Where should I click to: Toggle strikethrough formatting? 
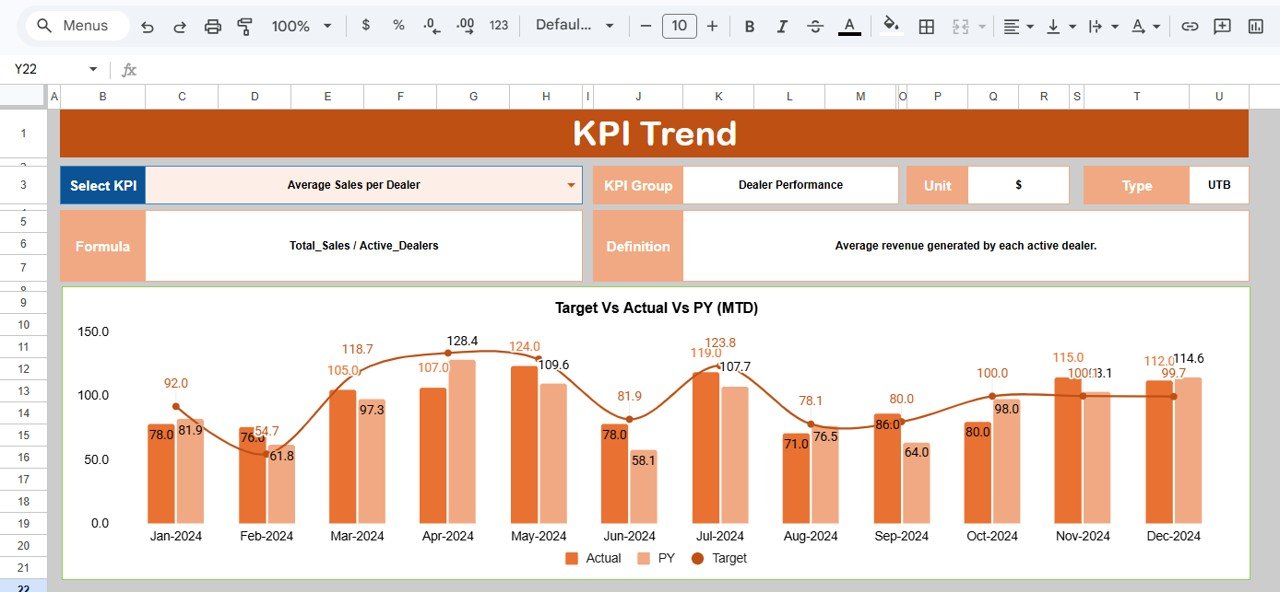(814, 26)
